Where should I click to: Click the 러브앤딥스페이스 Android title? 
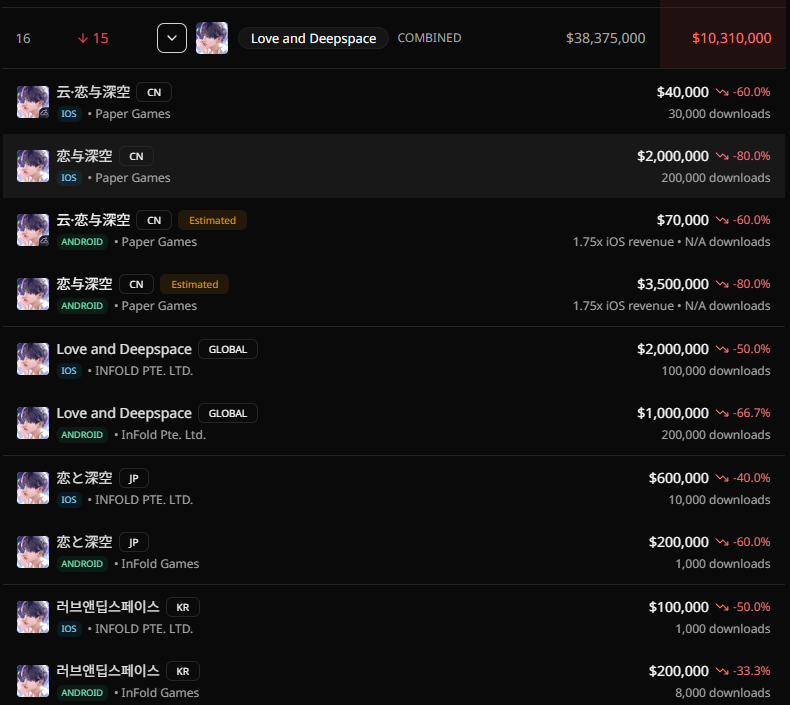108,671
